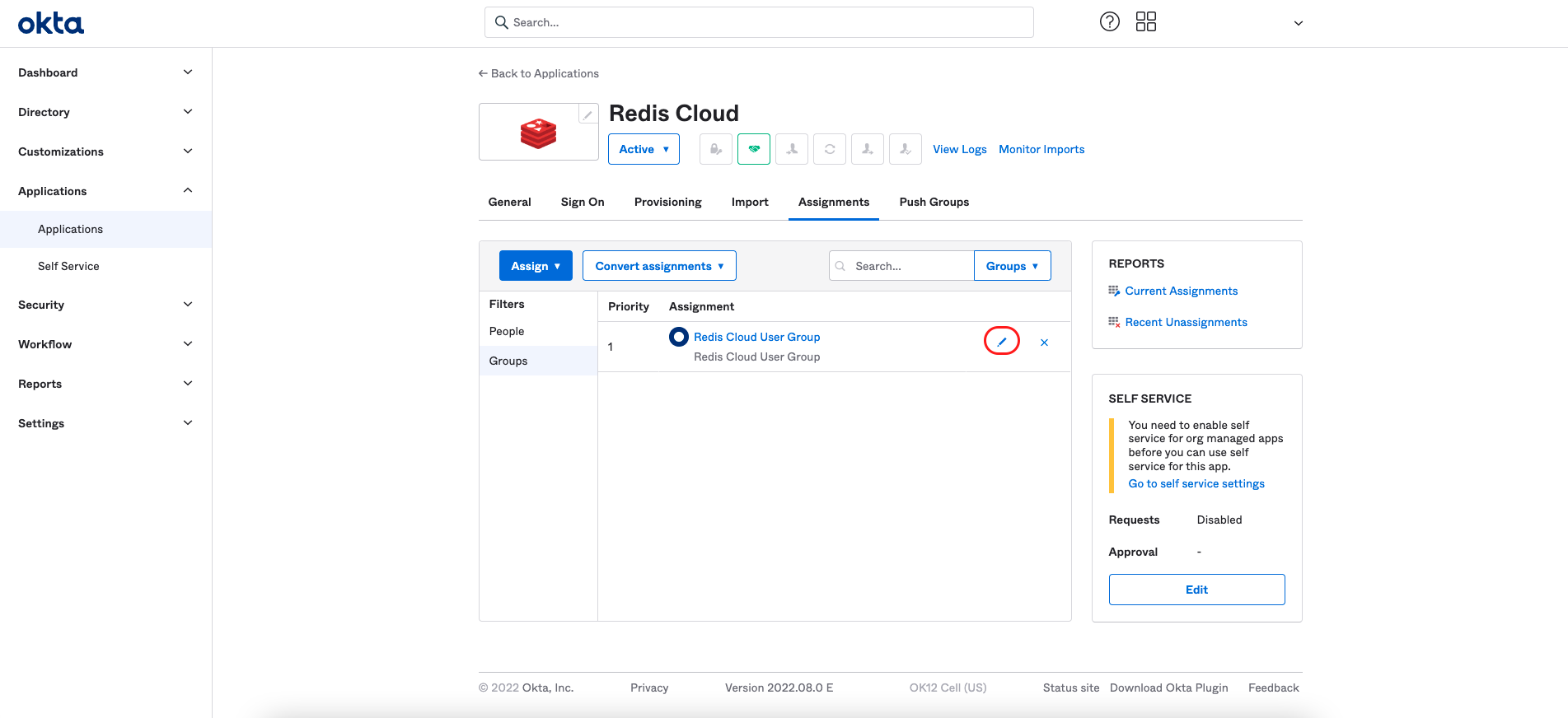The height and width of the screenshot is (718, 1568).
Task: Open the Active status dropdown
Action: click(x=644, y=149)
